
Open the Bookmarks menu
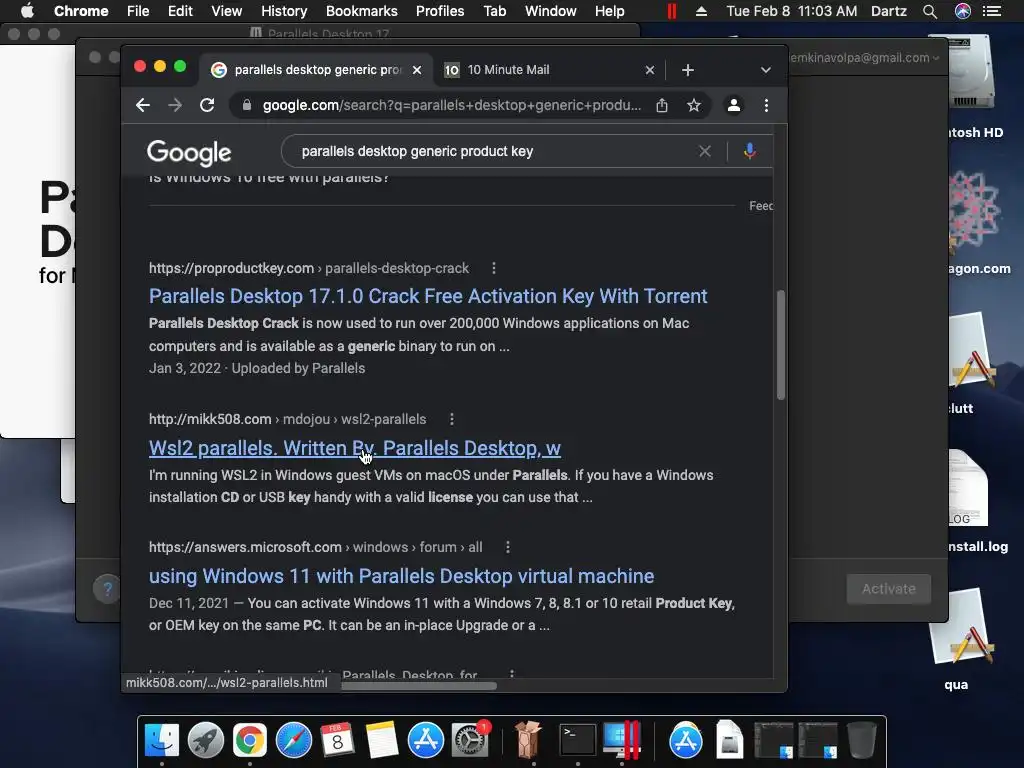[362, 11]
